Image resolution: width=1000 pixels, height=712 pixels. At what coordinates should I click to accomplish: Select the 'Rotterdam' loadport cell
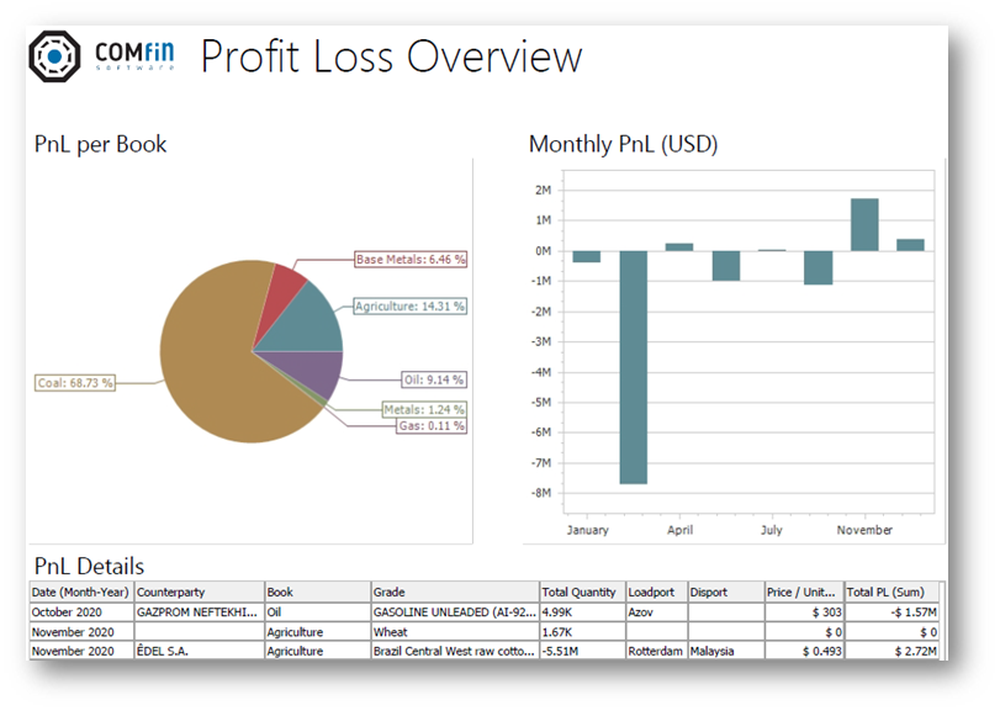pos(656,651)
